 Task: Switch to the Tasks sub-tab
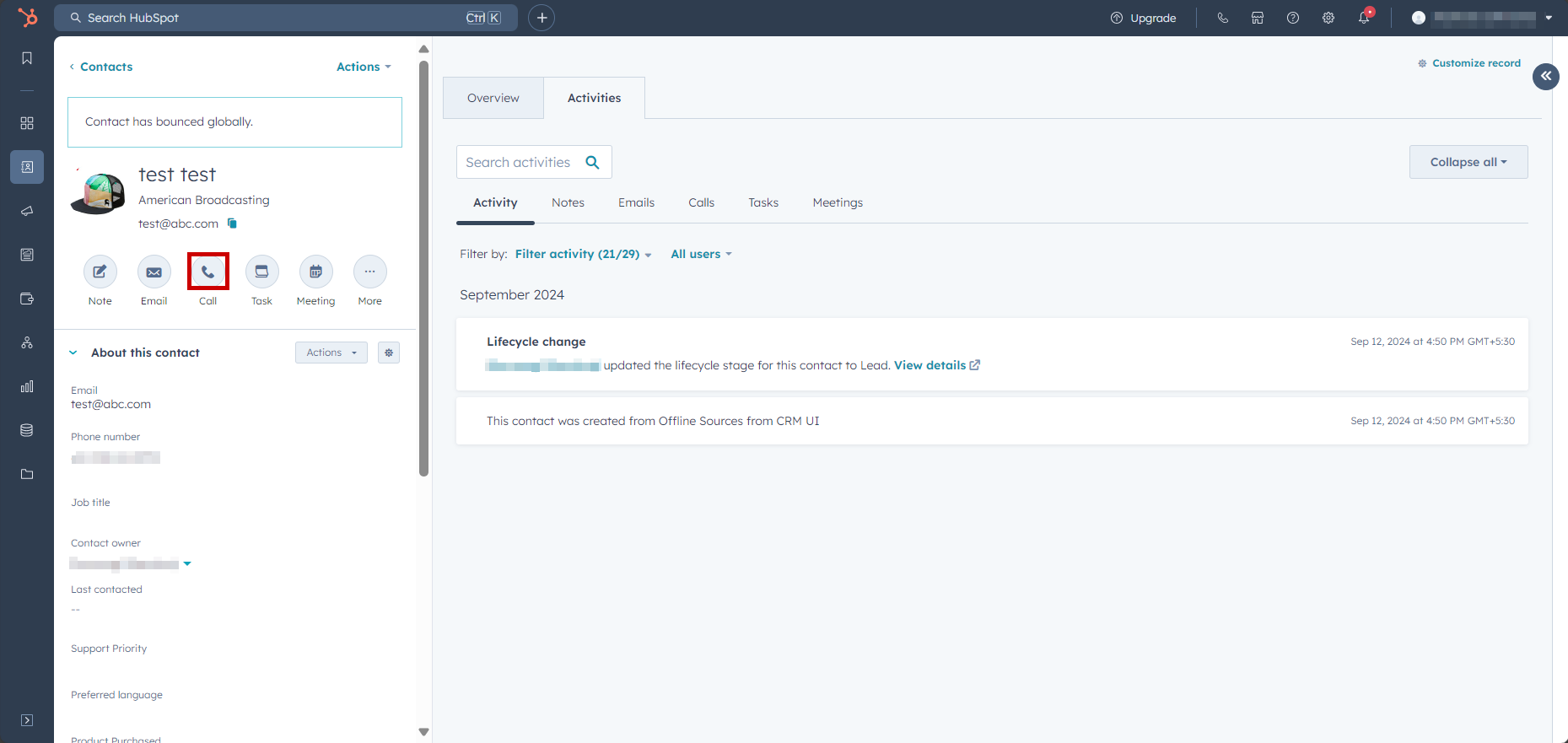point(763,202)
